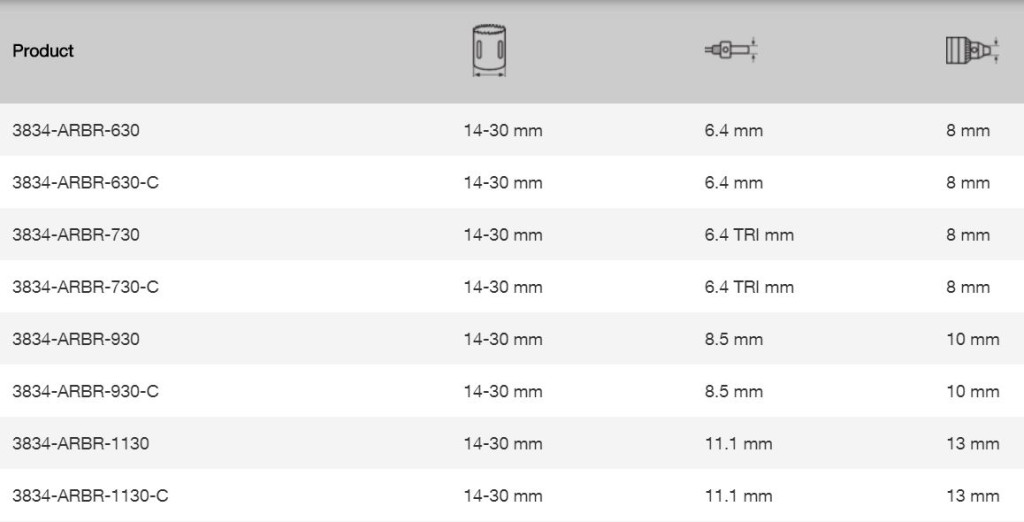Image resolution: width=1024 pixels, height=522 pixels.
Task: Open product 3834-ARBR-1130
Action: coord(81,444)
